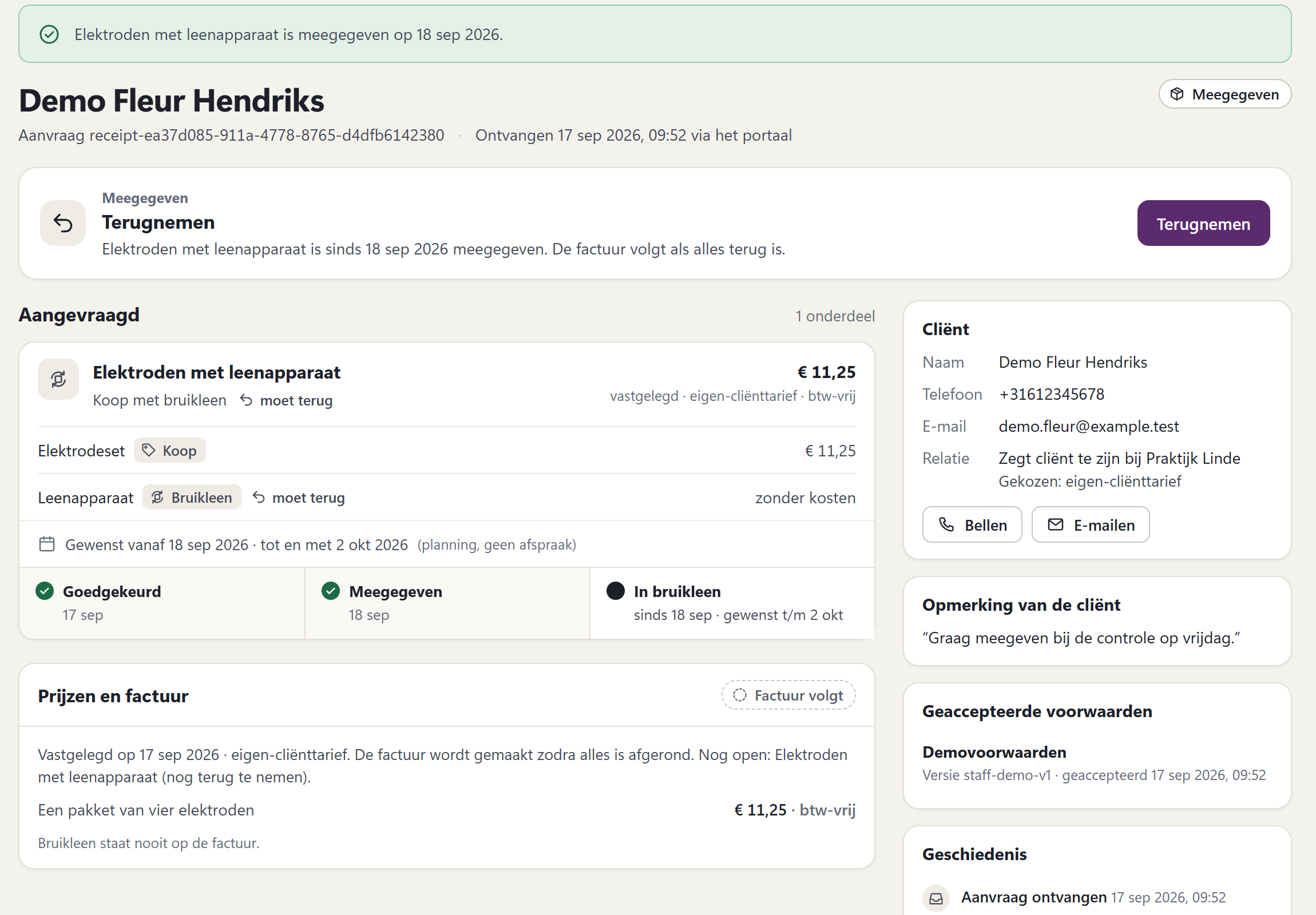This screenshot has height=915, width=1316.
Task: Click the Meegegeven status pill at the top right
Action: [x=1225, y=94]
